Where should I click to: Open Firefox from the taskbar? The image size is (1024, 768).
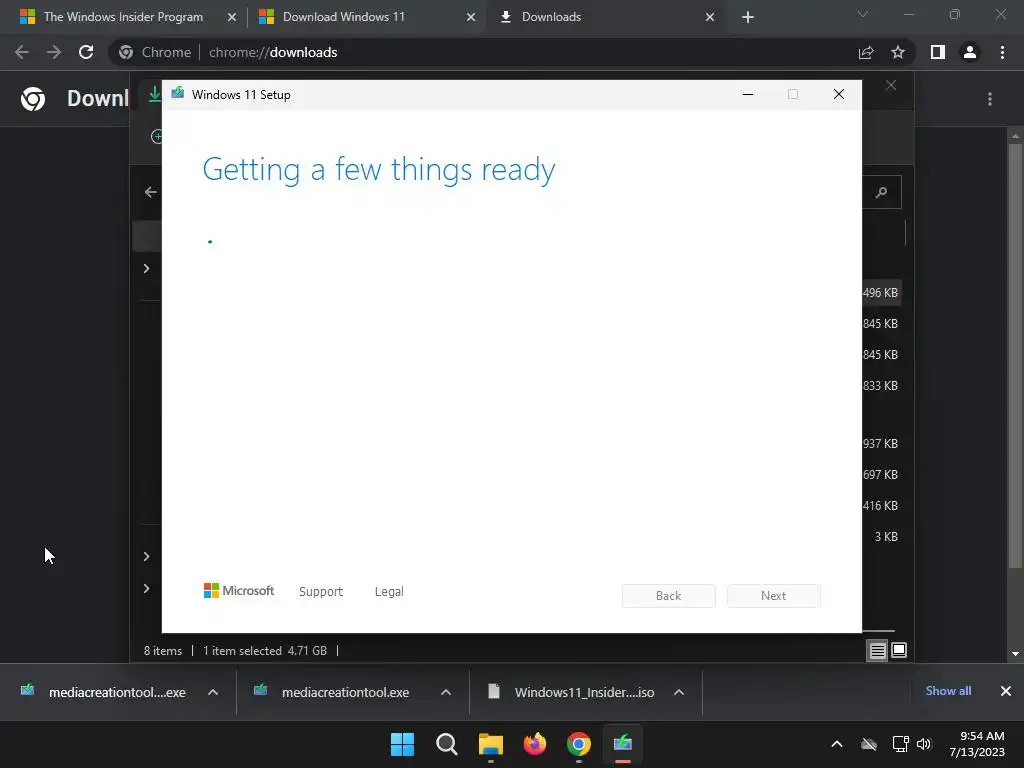click(535, 744)
